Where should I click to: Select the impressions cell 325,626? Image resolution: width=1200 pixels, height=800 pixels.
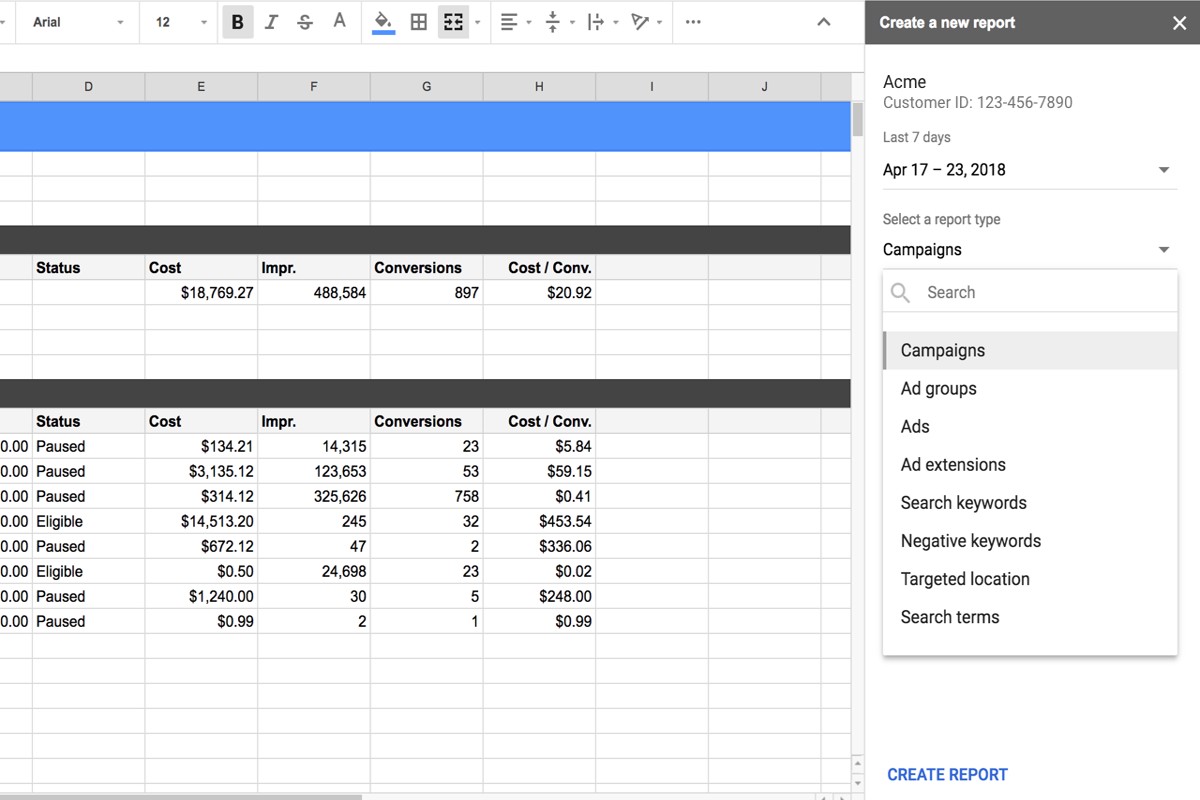coord(314,497)
